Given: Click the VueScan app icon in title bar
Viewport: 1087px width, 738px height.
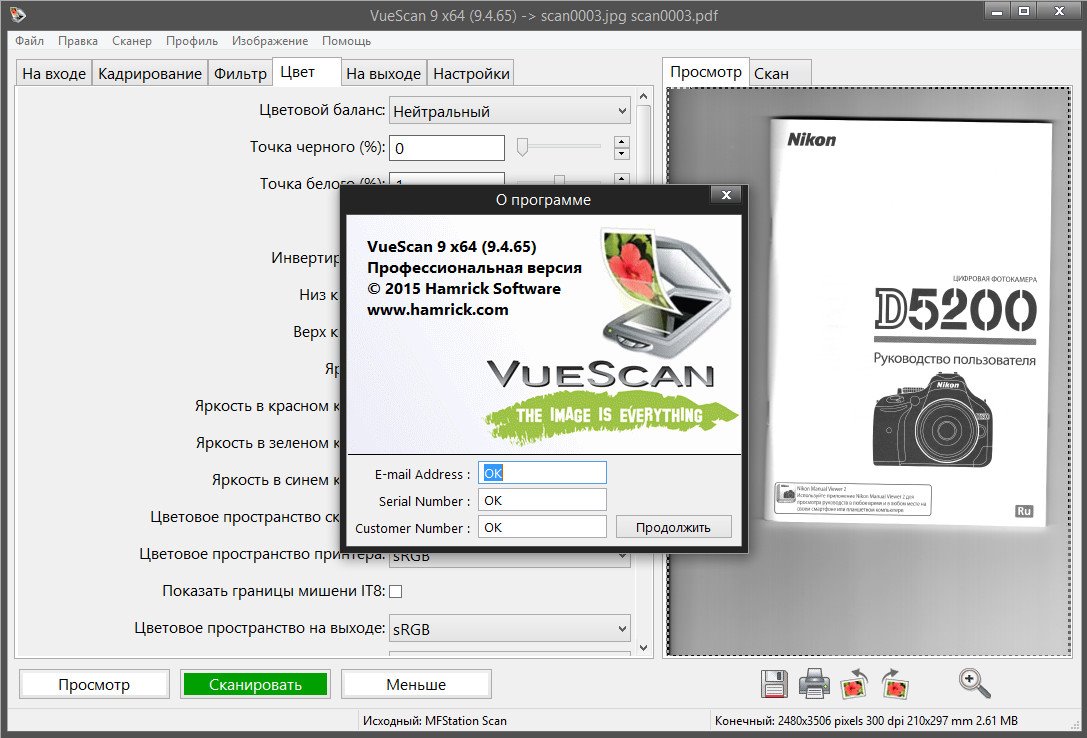Looking at the screenshot, I should [17, 14].
